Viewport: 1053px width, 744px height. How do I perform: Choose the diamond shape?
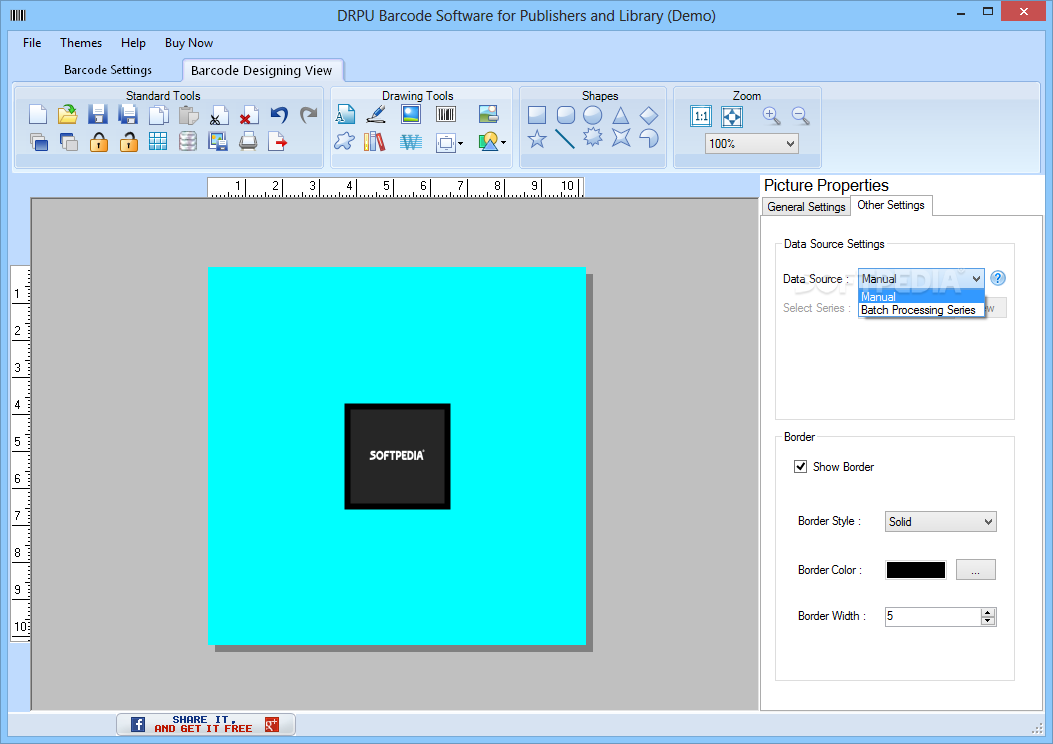[649, 115]
